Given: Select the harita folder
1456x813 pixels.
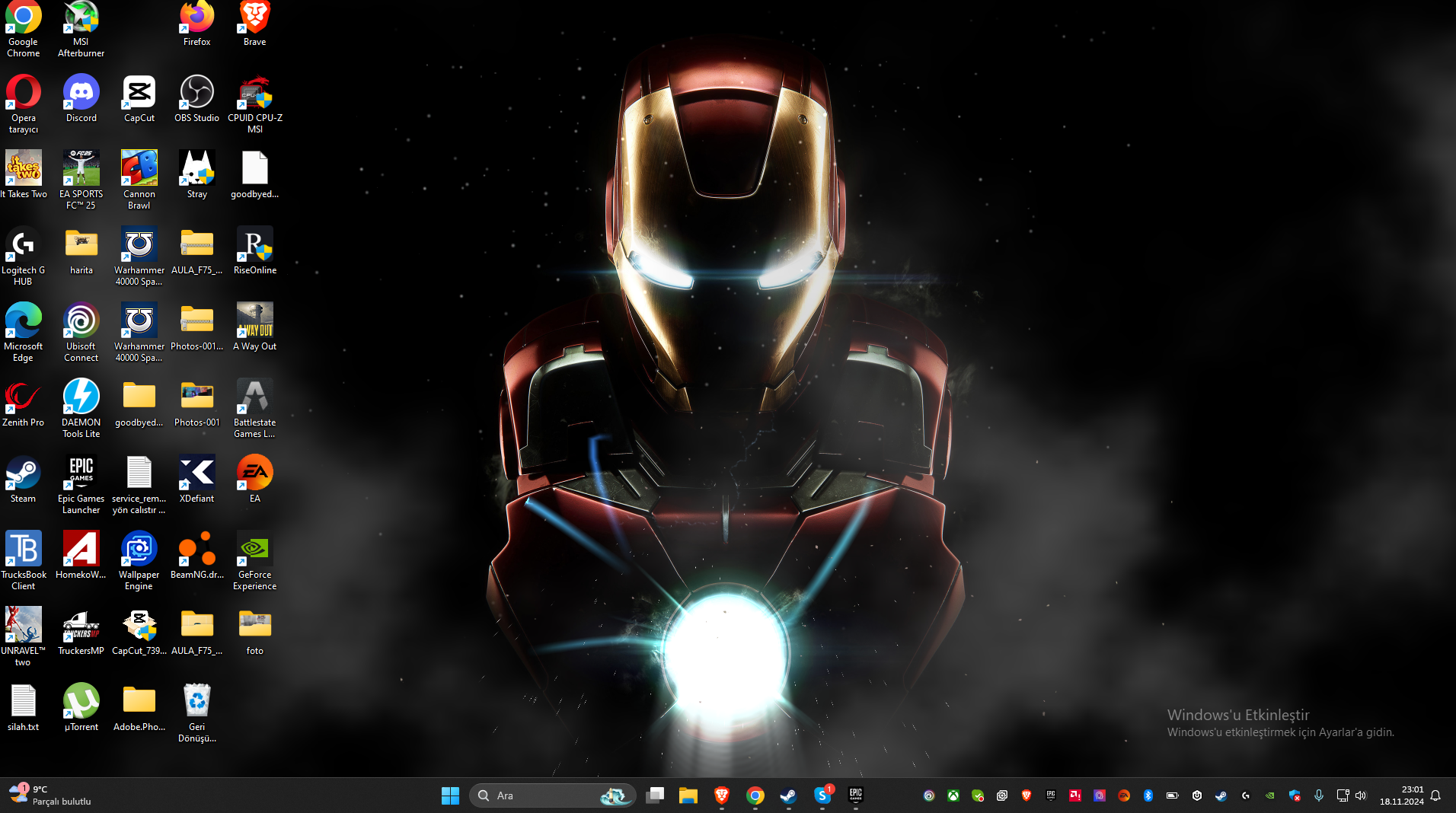Looking at the screenshot, I should [x=81, y=251].
